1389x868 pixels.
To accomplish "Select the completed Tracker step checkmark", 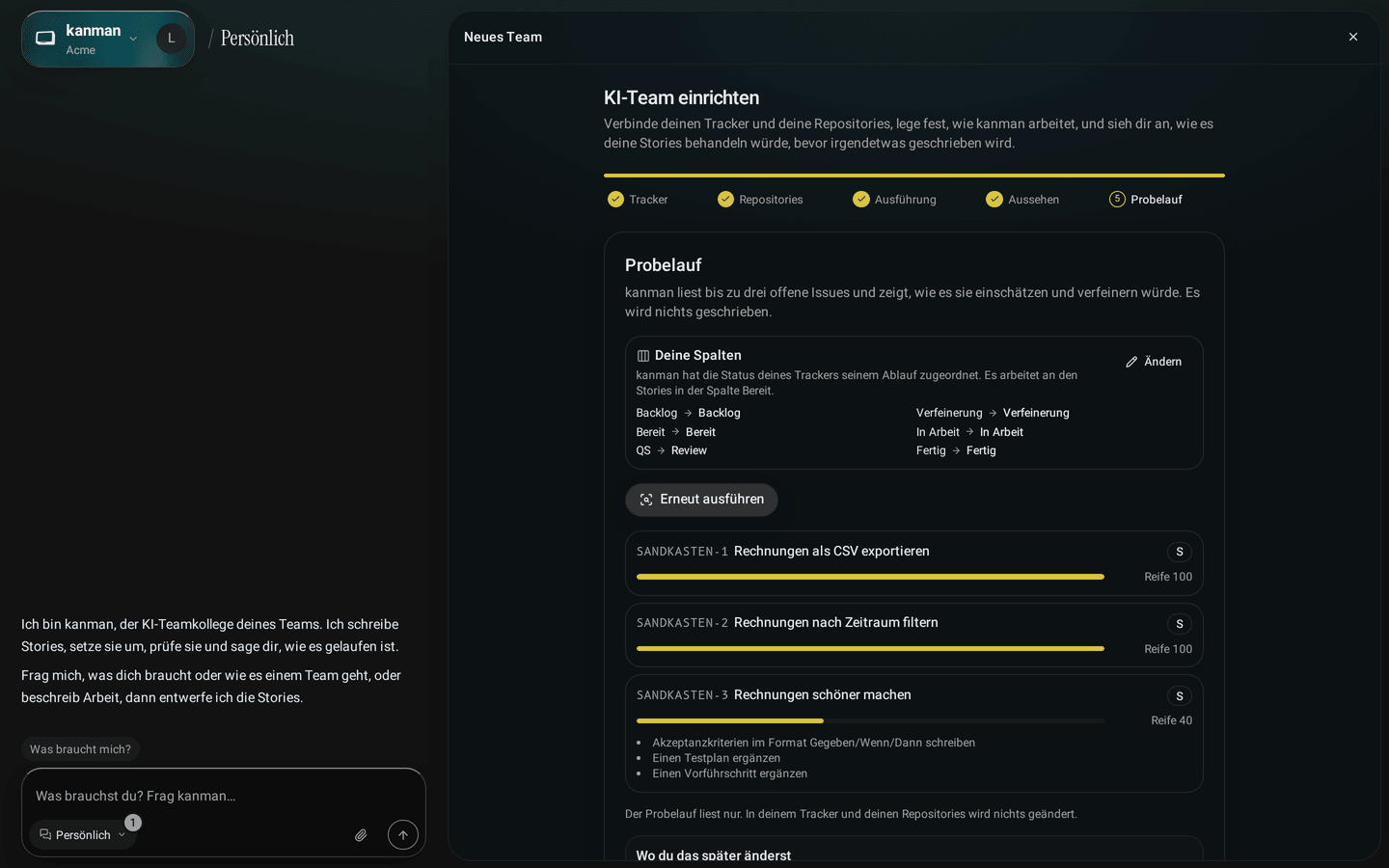I will coord(615,200).
